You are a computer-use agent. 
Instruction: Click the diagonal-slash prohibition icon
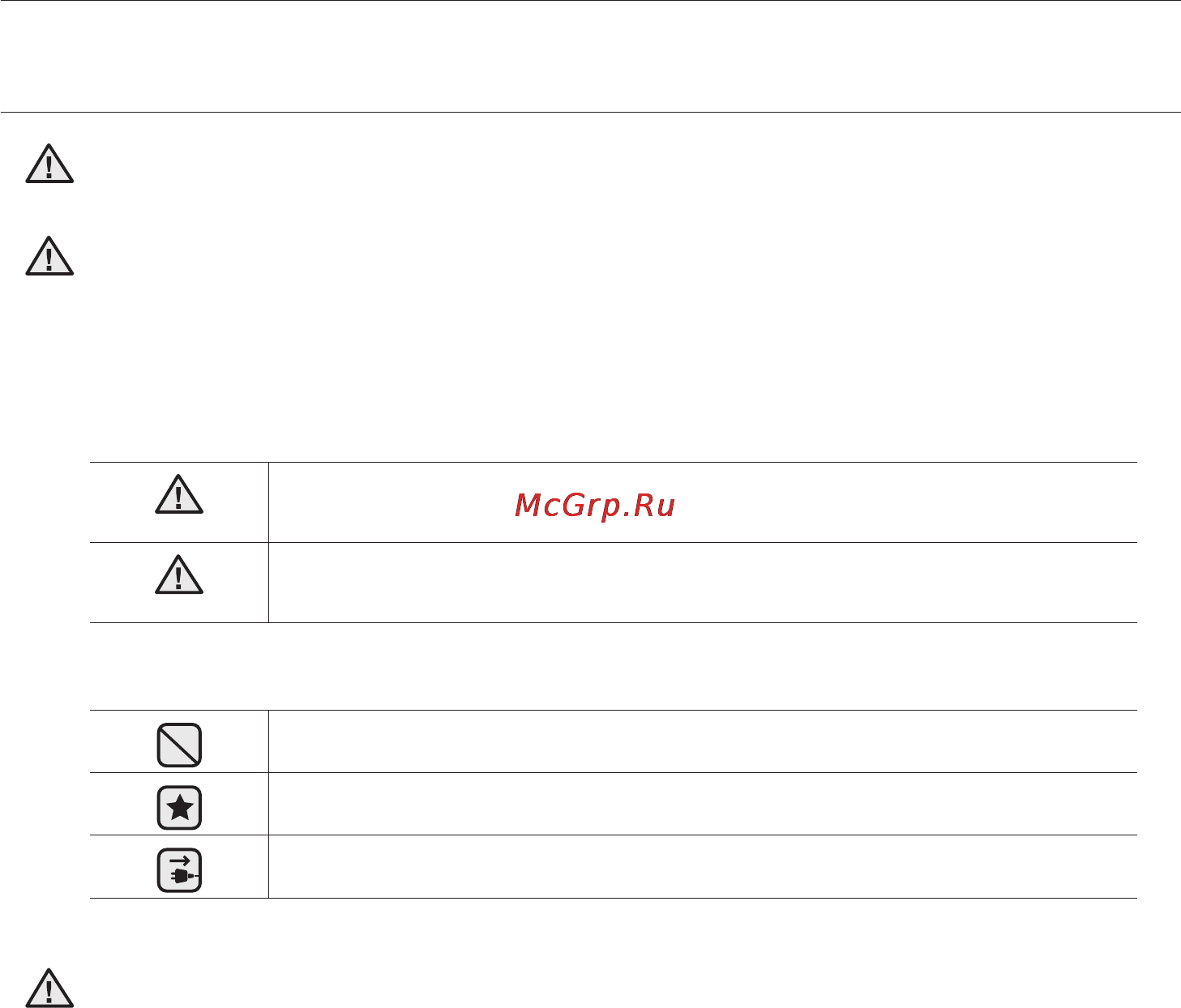pyautogui.click(x=179, y=745)
